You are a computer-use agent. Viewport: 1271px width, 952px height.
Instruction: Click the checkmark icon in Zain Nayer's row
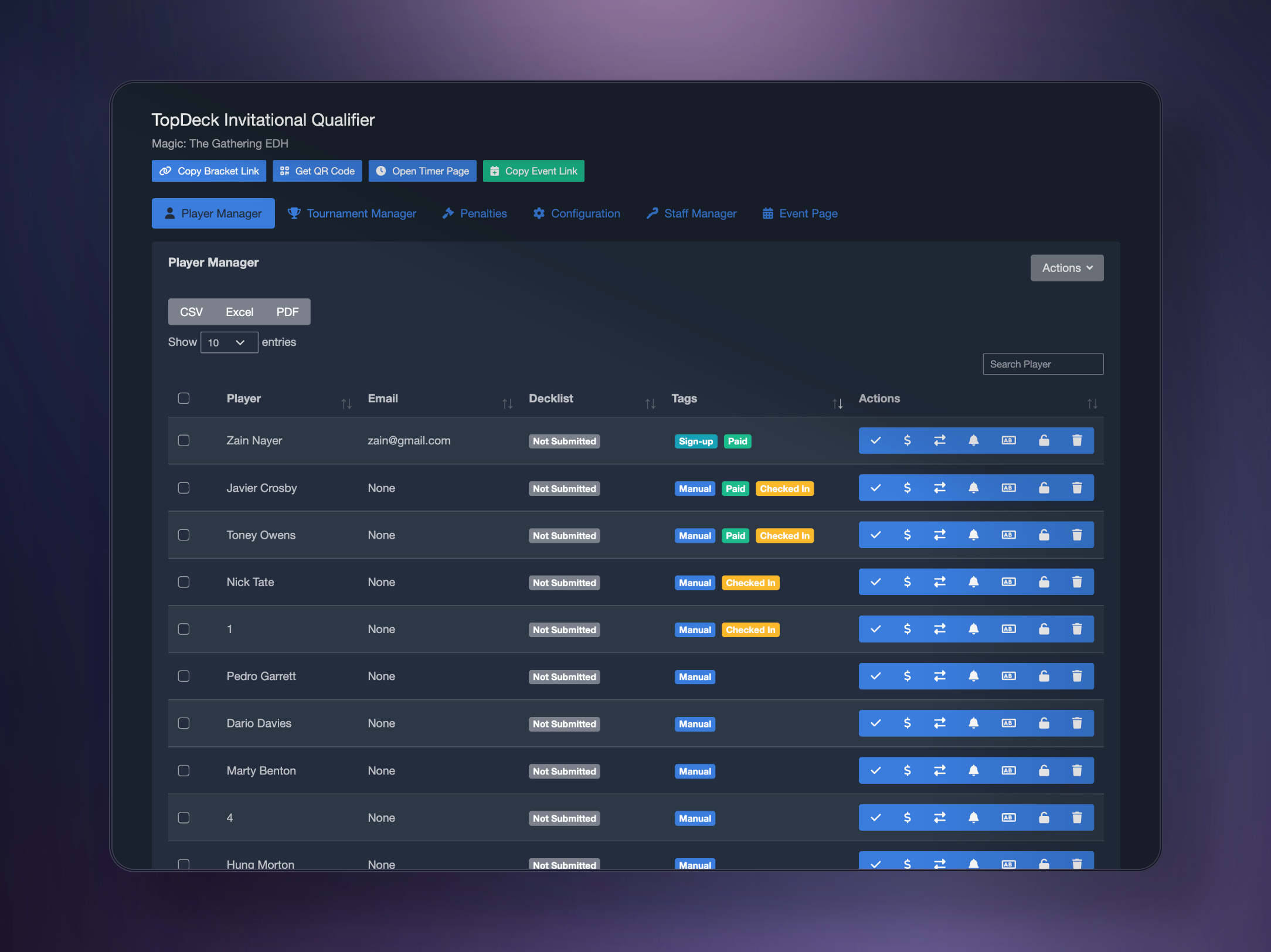coord(875,440)
